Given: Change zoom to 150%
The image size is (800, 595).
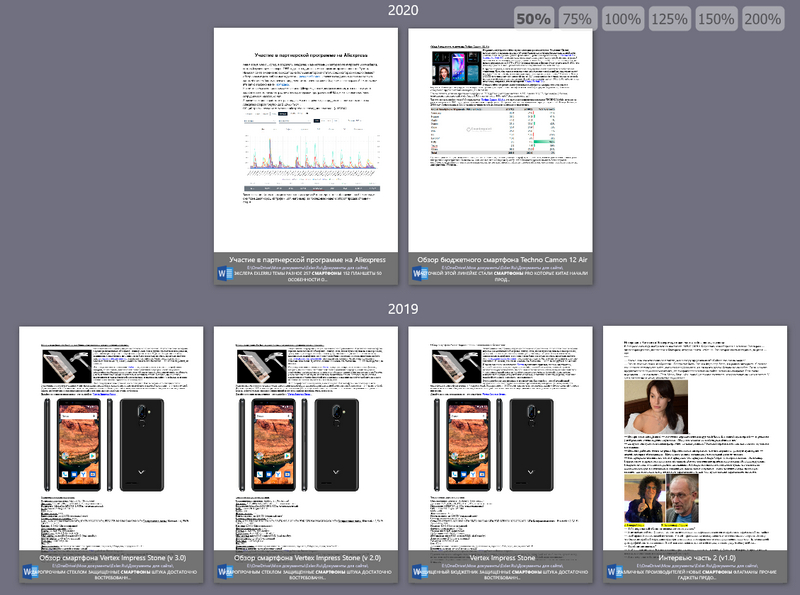Looking at the screenshot, I should pos(716,18).
